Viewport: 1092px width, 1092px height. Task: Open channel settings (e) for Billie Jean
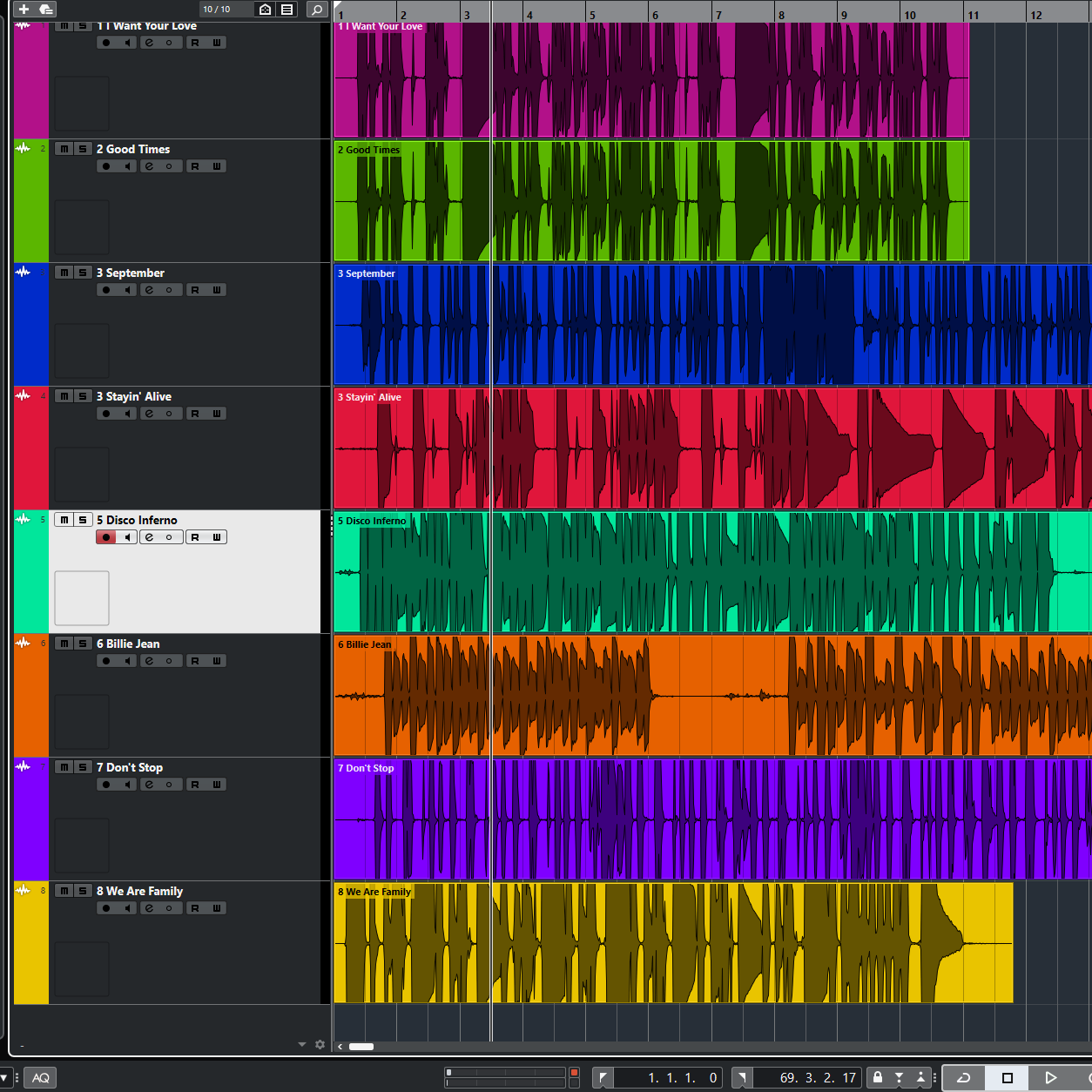coord(149,661)
